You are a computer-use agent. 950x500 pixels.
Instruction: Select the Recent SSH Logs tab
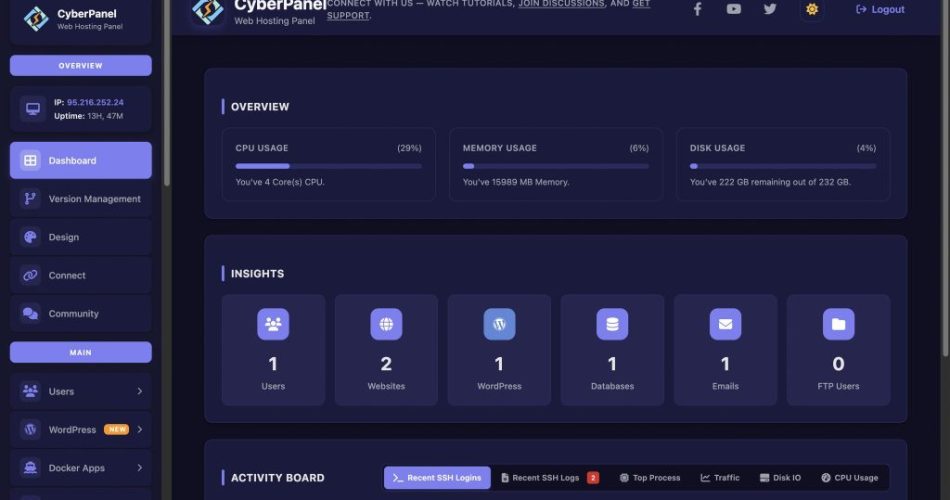click(x=550, y=478)
